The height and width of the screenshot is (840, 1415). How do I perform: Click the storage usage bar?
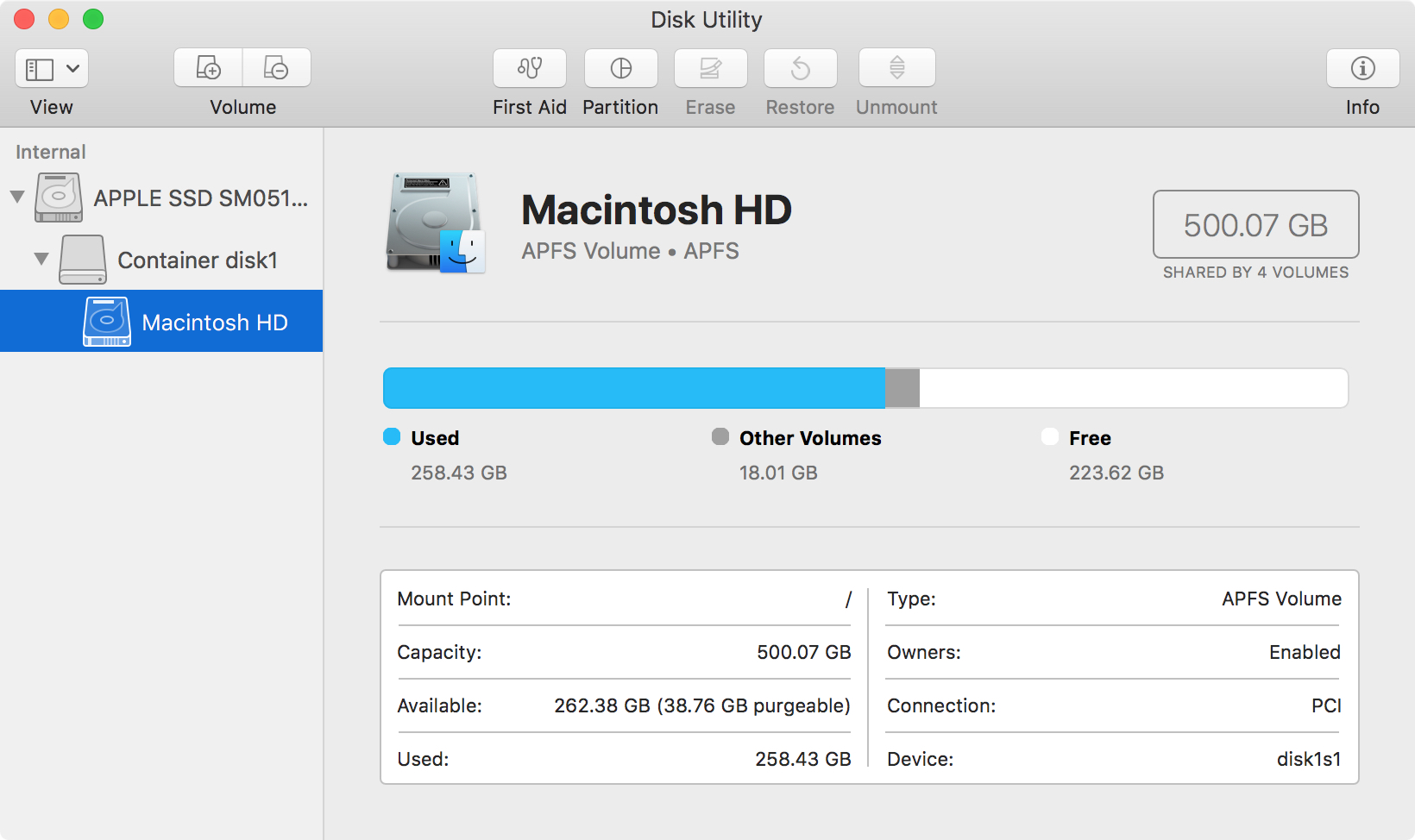(x=863, y=387)
